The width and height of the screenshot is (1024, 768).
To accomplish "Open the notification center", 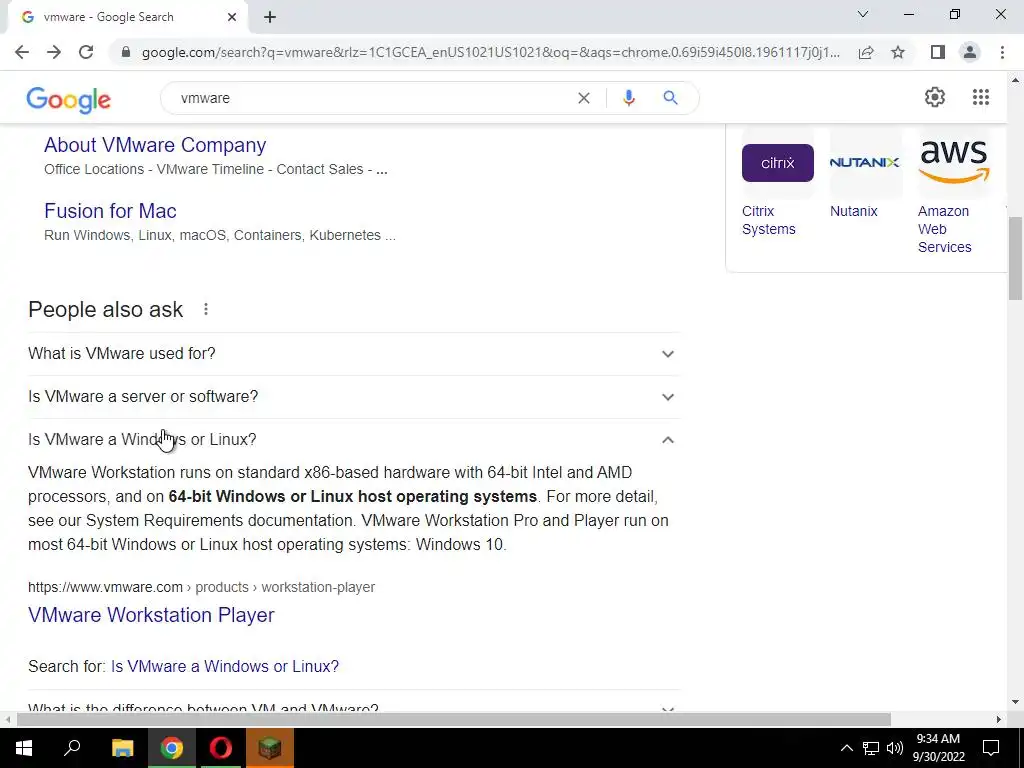I will point(991,748).
